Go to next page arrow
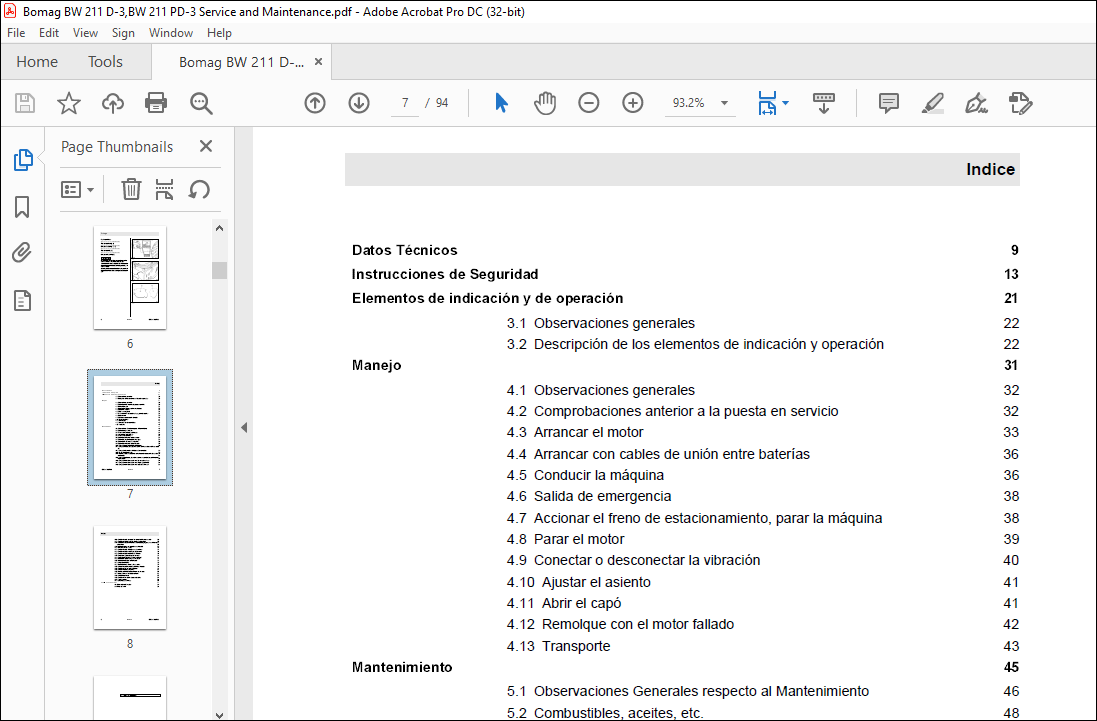Viewport: 1097px width, 721px height. coord(359,103)
